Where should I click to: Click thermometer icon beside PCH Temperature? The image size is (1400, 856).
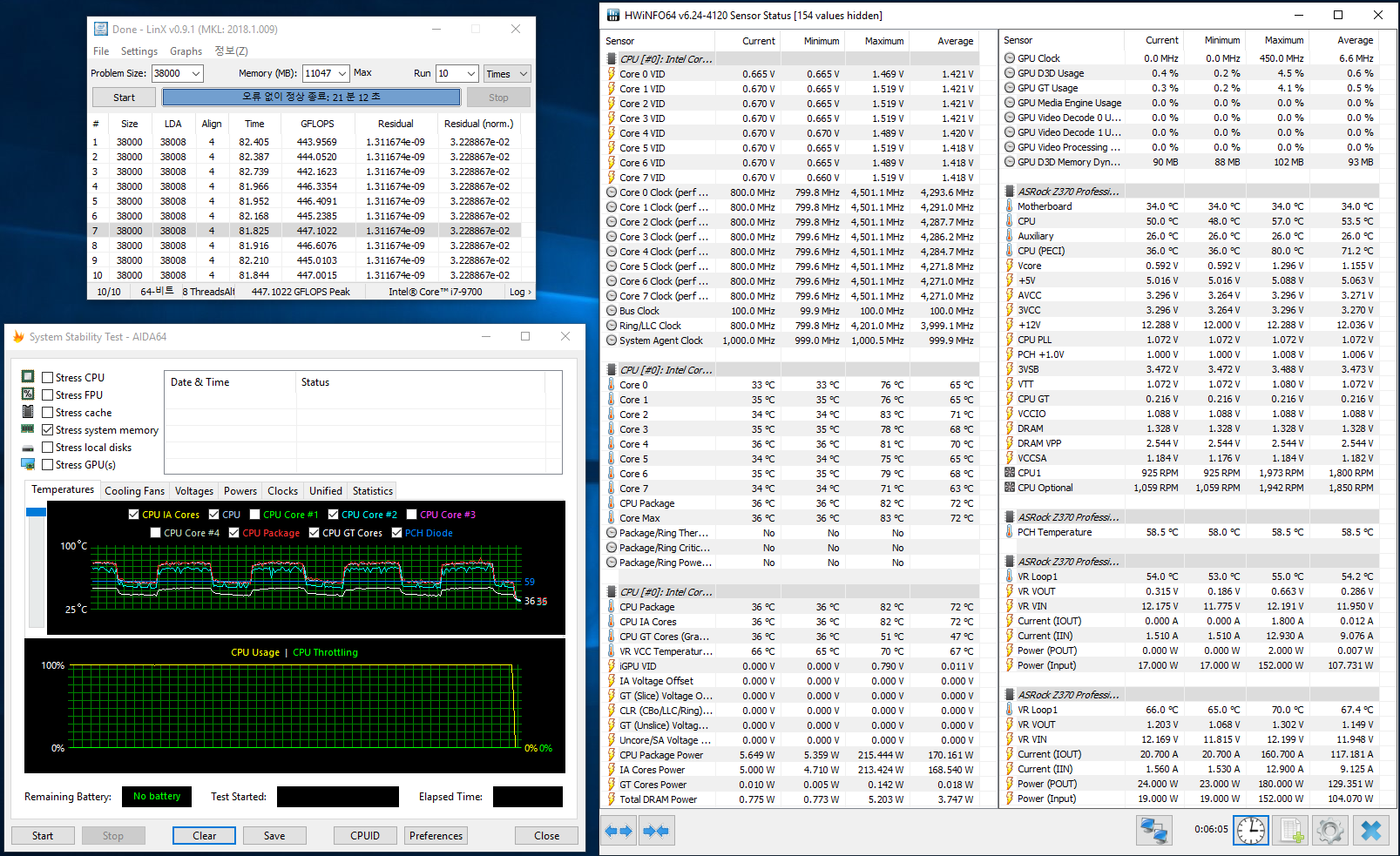click(1010, 532)
